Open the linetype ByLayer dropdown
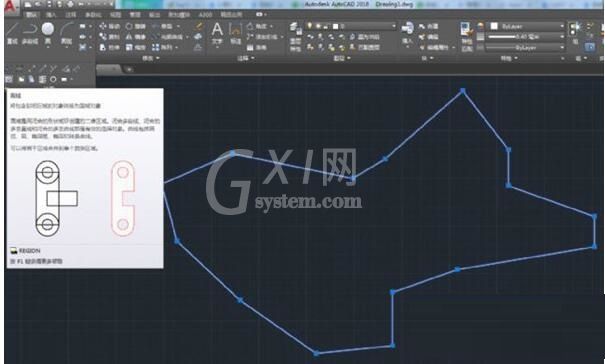The height and width of the screenshot is (364, 605). click(561, 47)
